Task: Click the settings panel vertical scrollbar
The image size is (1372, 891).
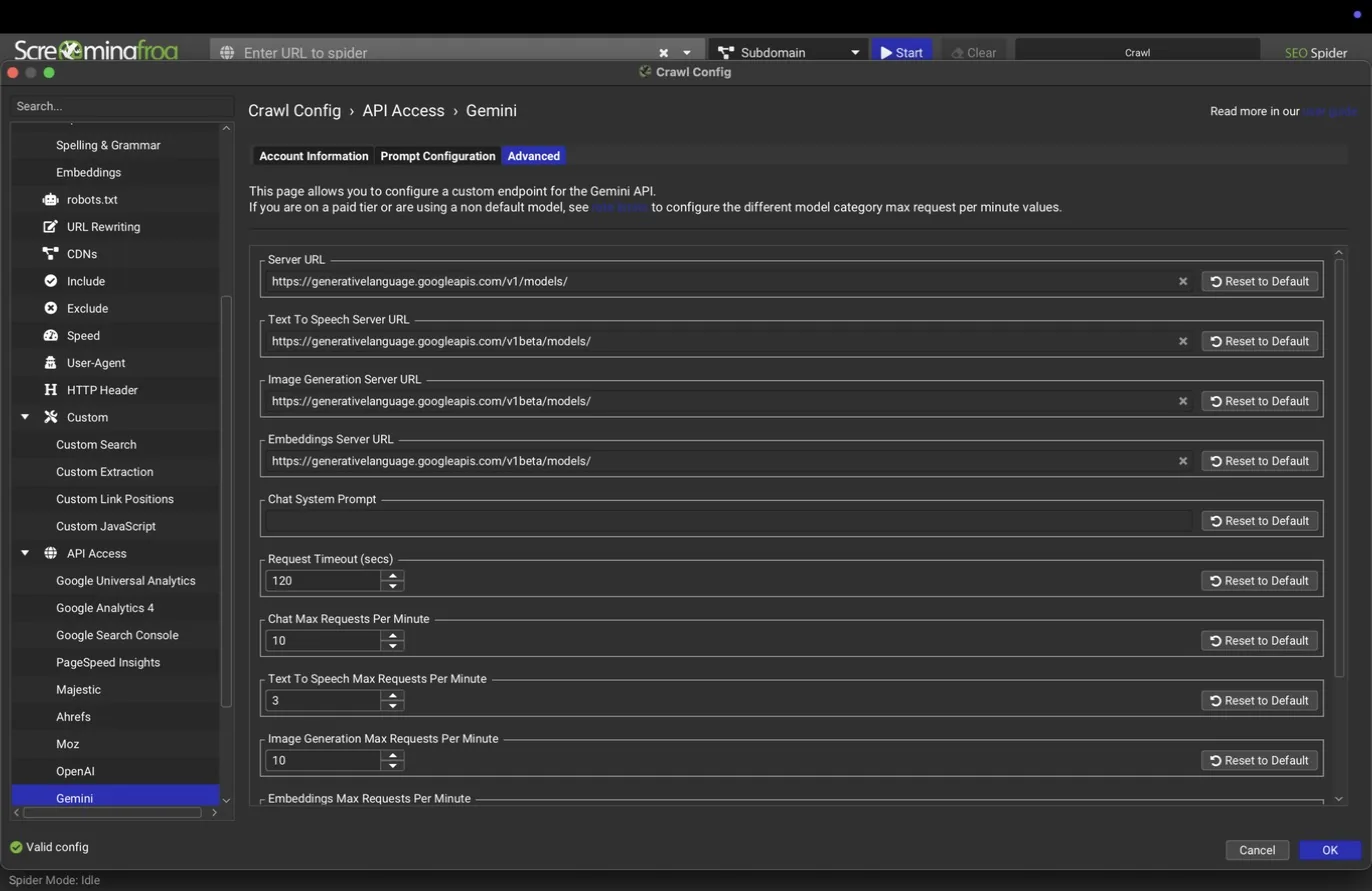Action: [x=1340, y=468]
